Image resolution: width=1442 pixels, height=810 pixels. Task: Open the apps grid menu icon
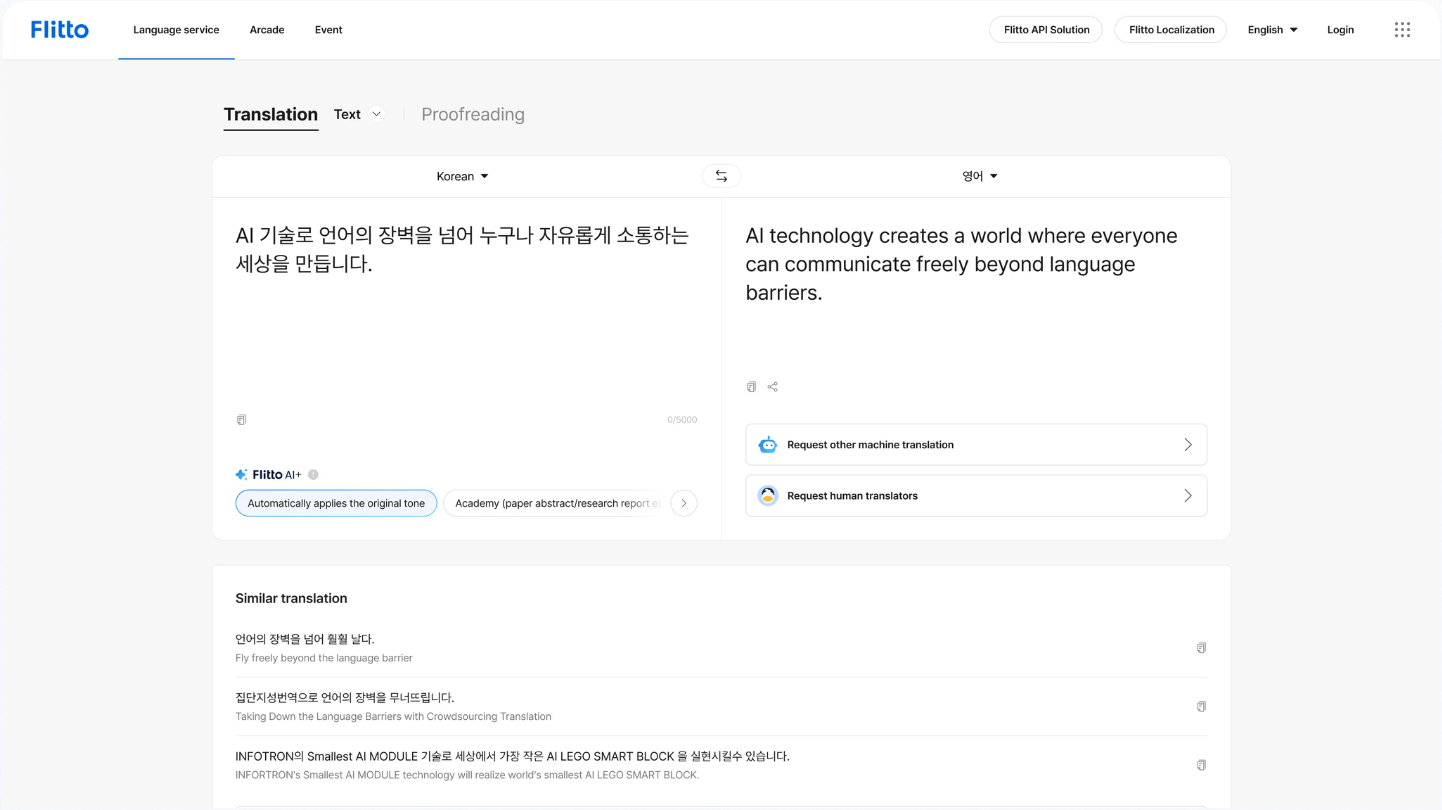coord(1402,30)
